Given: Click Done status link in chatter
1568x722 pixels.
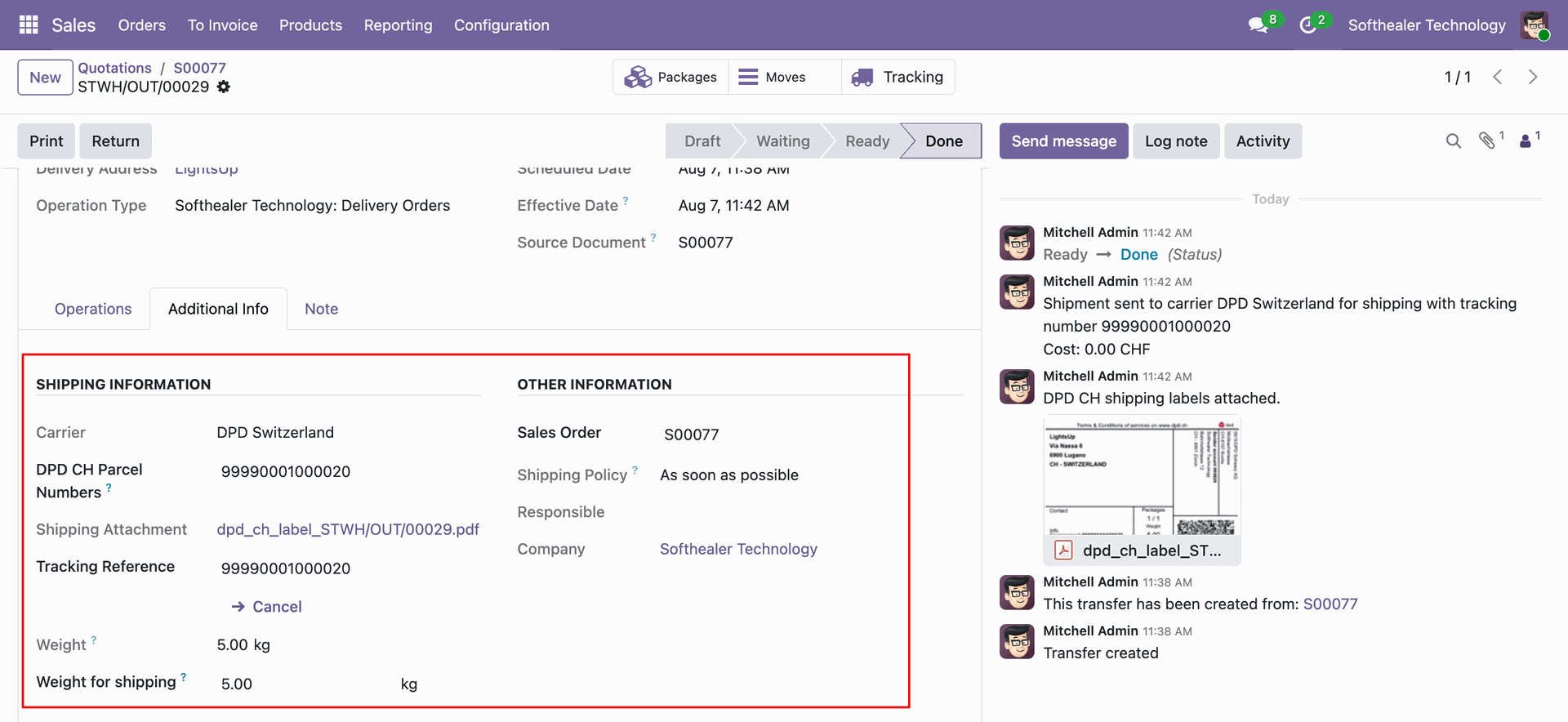Looking at the screenshot, I should [x=1139, y=254].
